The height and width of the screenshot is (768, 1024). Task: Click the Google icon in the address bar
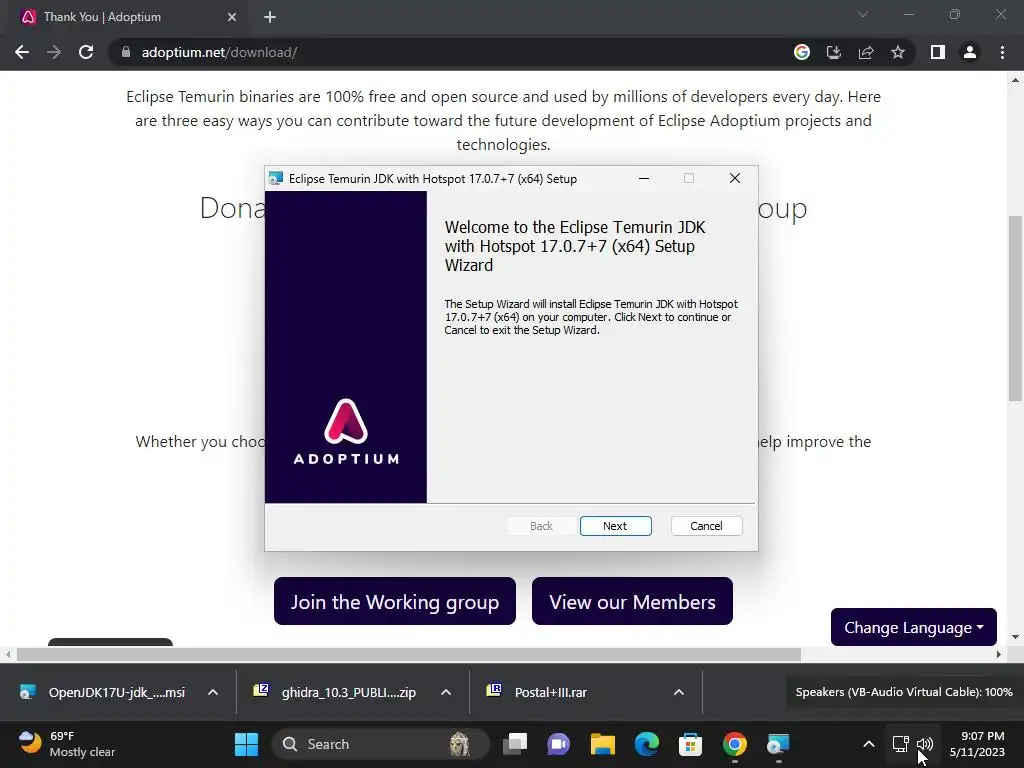801,52
